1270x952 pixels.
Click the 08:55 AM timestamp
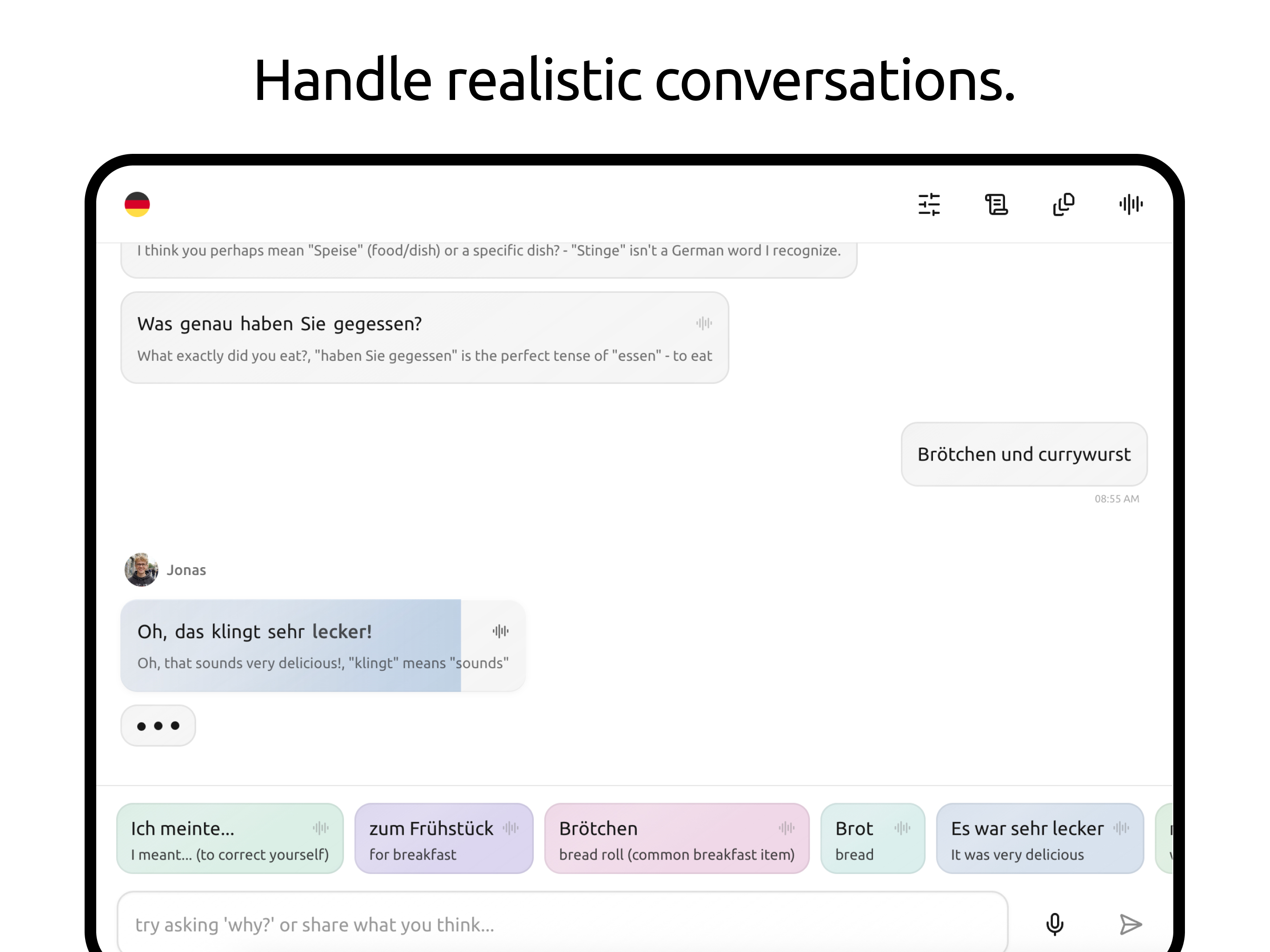tap(1117, 499)
